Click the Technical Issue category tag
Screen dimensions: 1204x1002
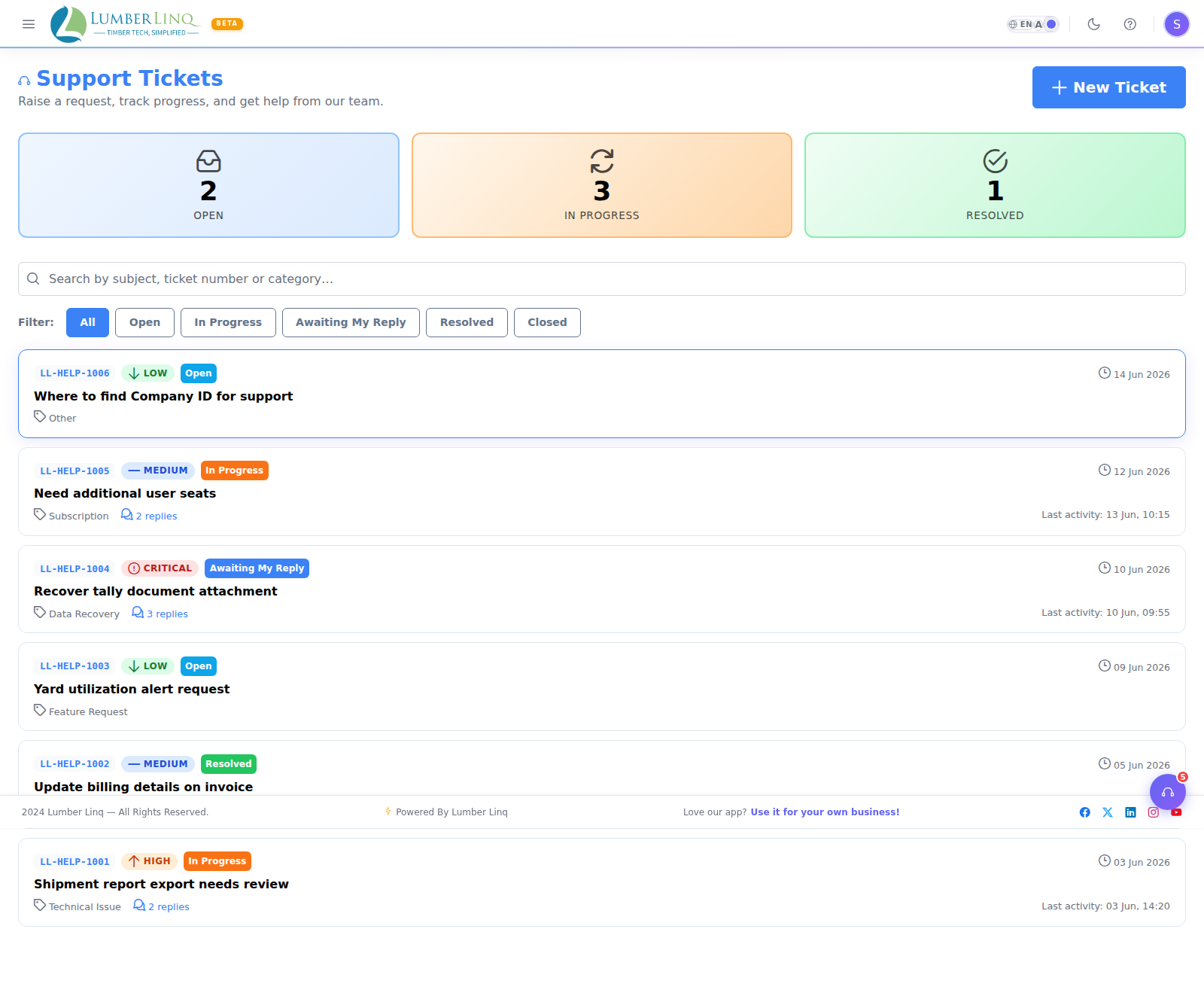(x=78, y=906)
